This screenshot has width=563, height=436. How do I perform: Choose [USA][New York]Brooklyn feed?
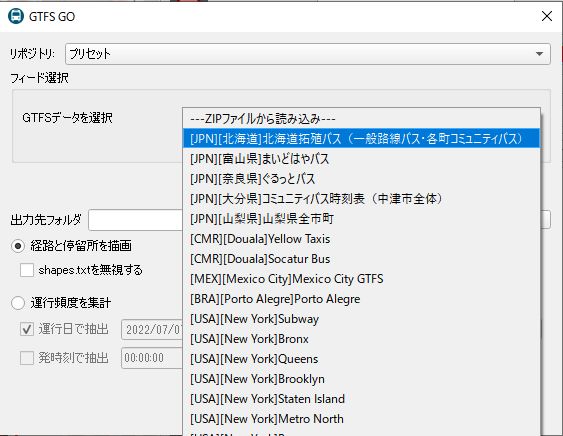(x=361, y=379)
